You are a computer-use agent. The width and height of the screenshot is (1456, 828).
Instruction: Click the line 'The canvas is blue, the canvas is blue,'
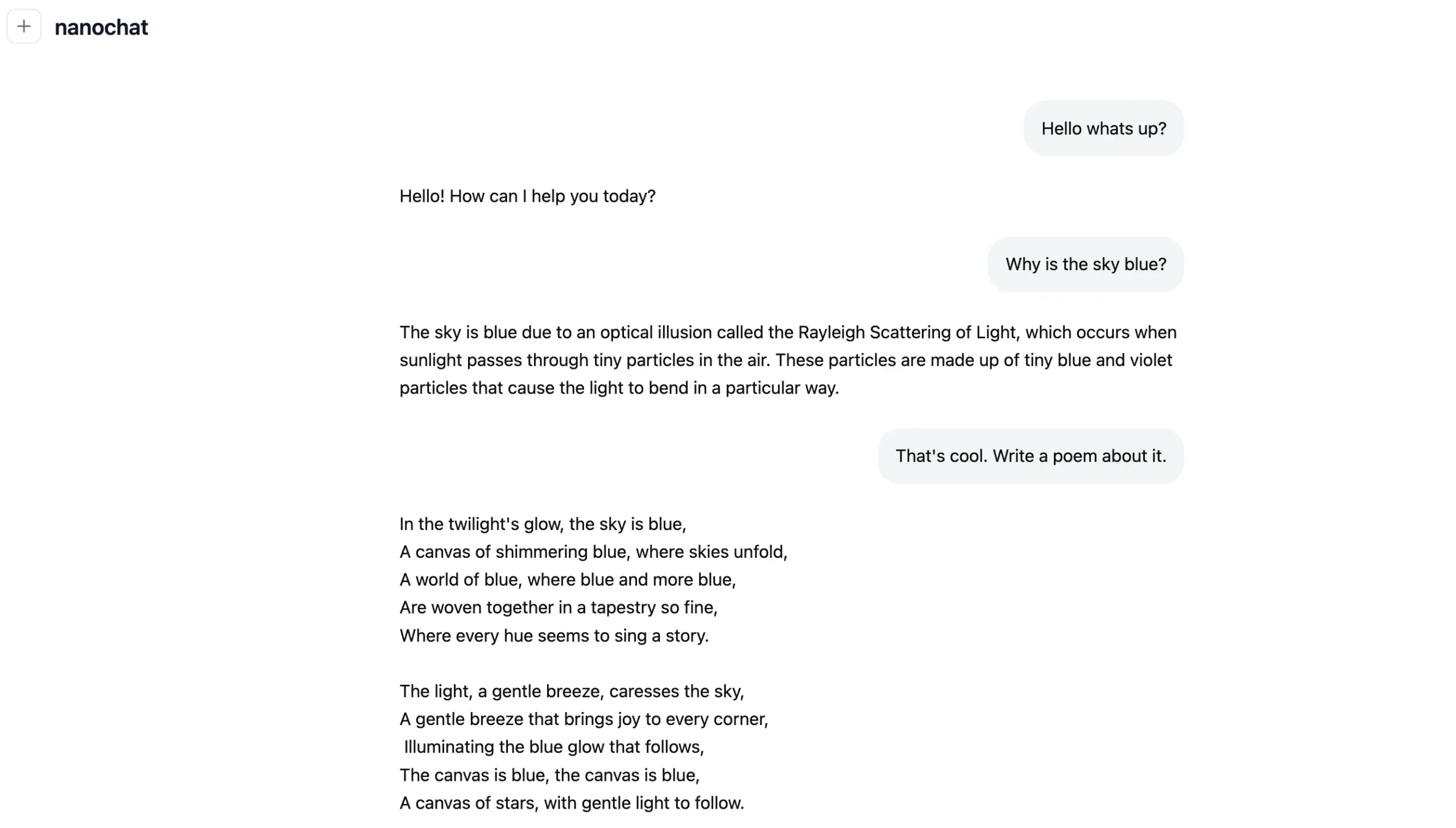(x=549, y=775)
